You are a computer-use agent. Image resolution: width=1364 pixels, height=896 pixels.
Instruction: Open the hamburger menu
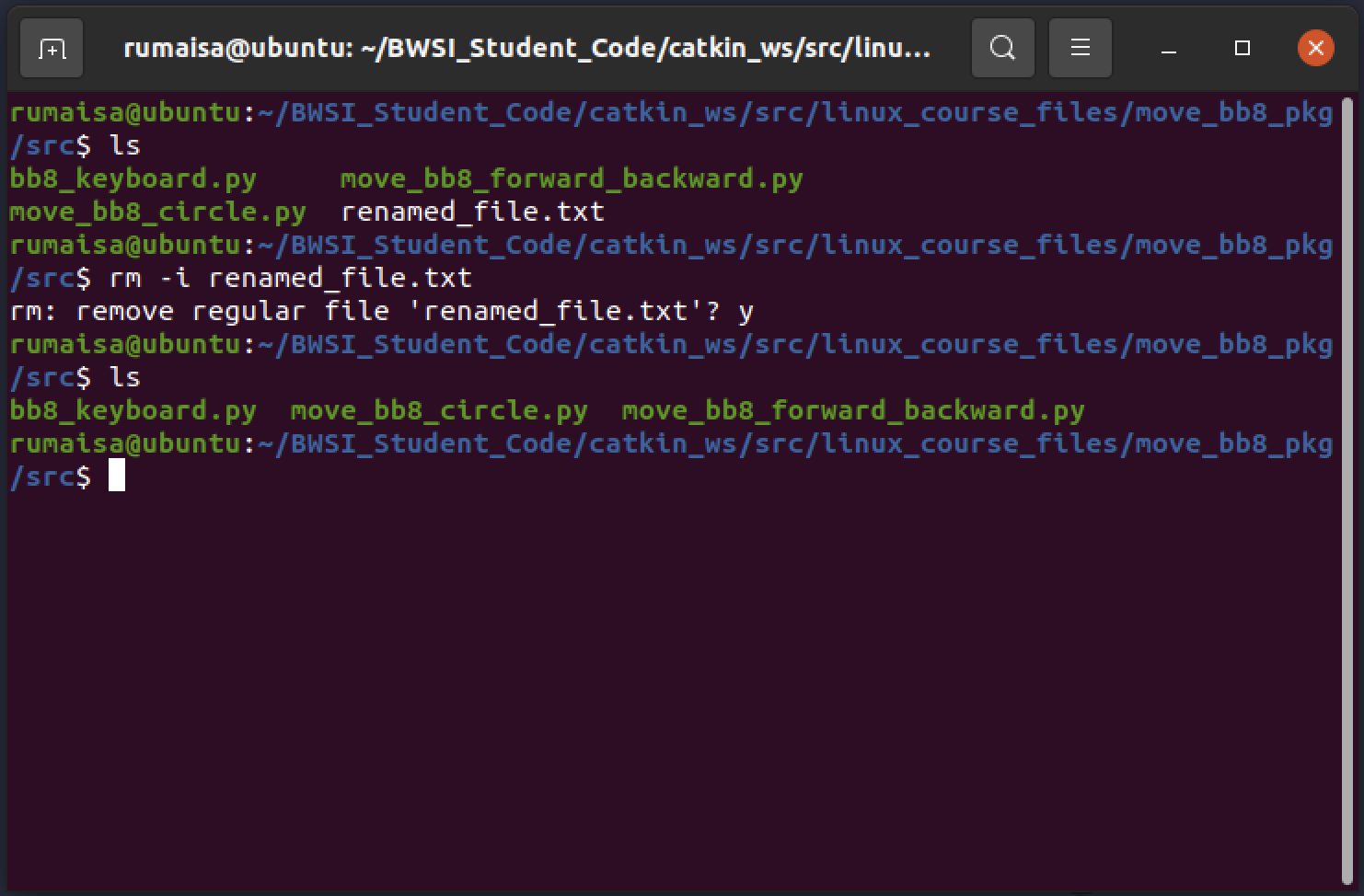point(1081,48)
